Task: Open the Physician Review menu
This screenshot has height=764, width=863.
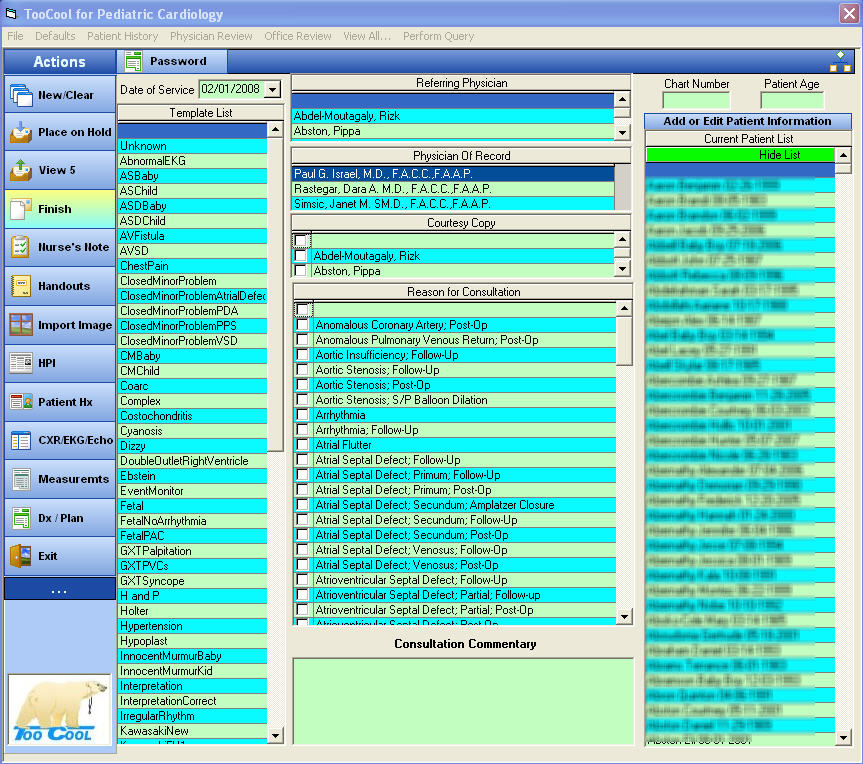Action: 211,36
